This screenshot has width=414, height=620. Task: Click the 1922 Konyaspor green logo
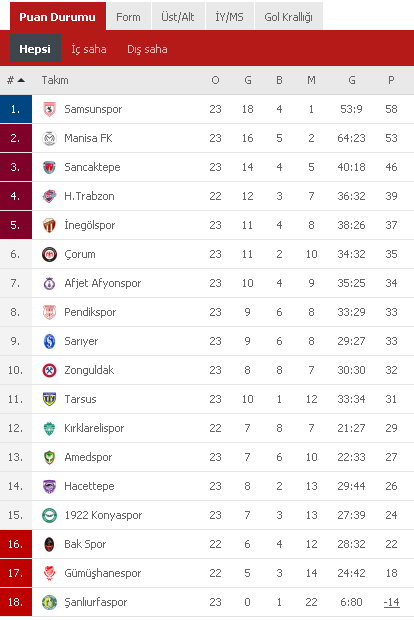(x=49, y=515)
